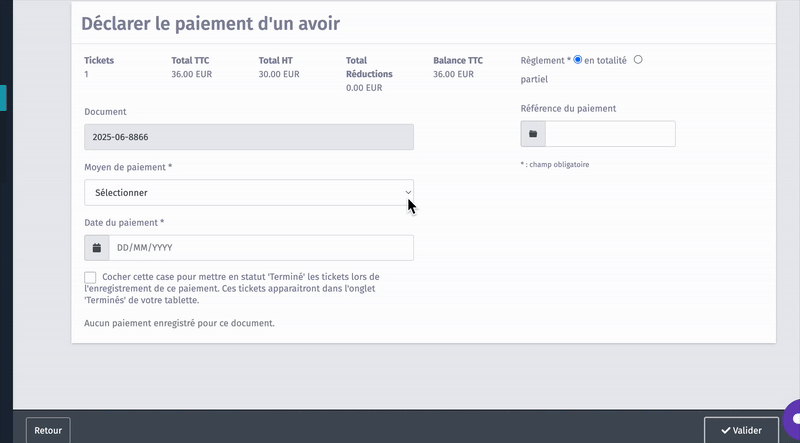This screenshot has height=443, width=800.
Task: Click the calendar icon beside payment date
Action: (97, 248)
